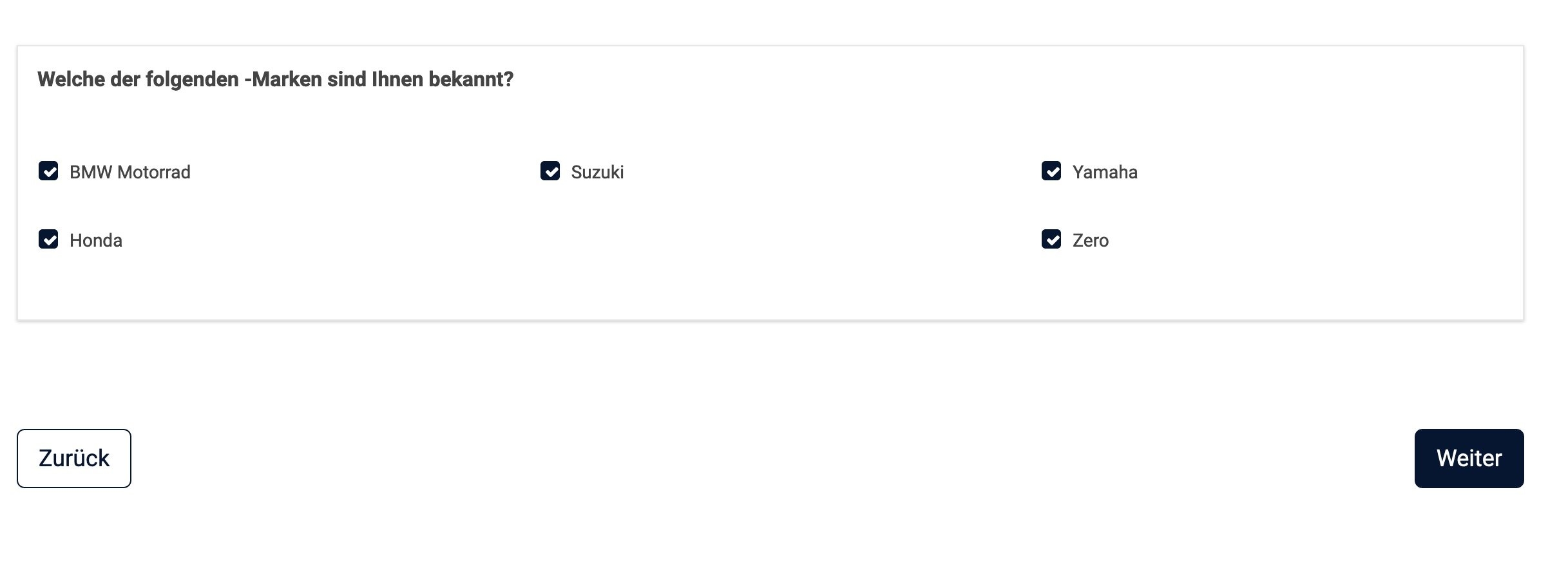Click the "Honda" brand label
The height and width of the screenshot is (568, 1568).
pyautogui.click(x=96, y=241)
